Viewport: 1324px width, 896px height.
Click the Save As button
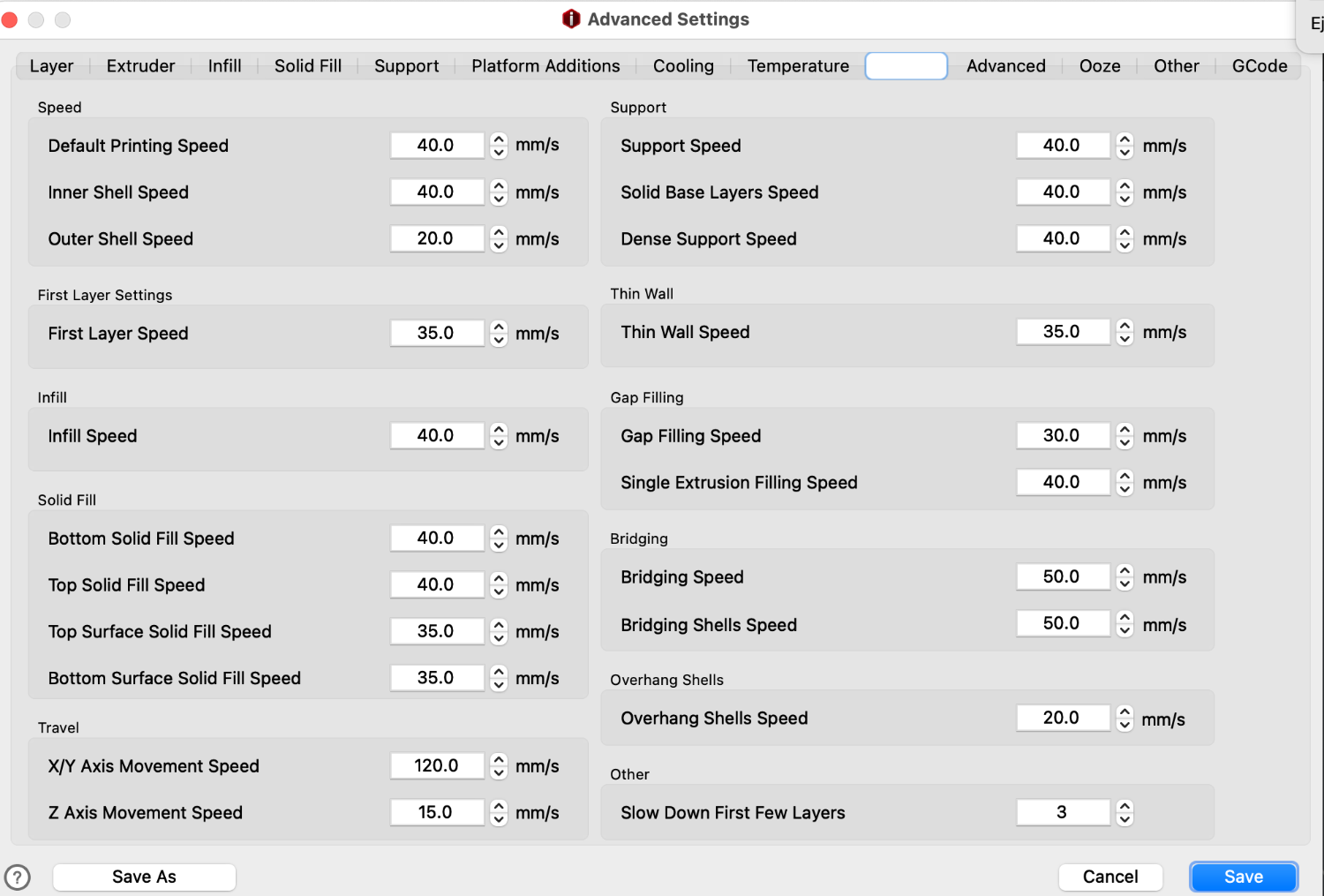pos(144,877)
